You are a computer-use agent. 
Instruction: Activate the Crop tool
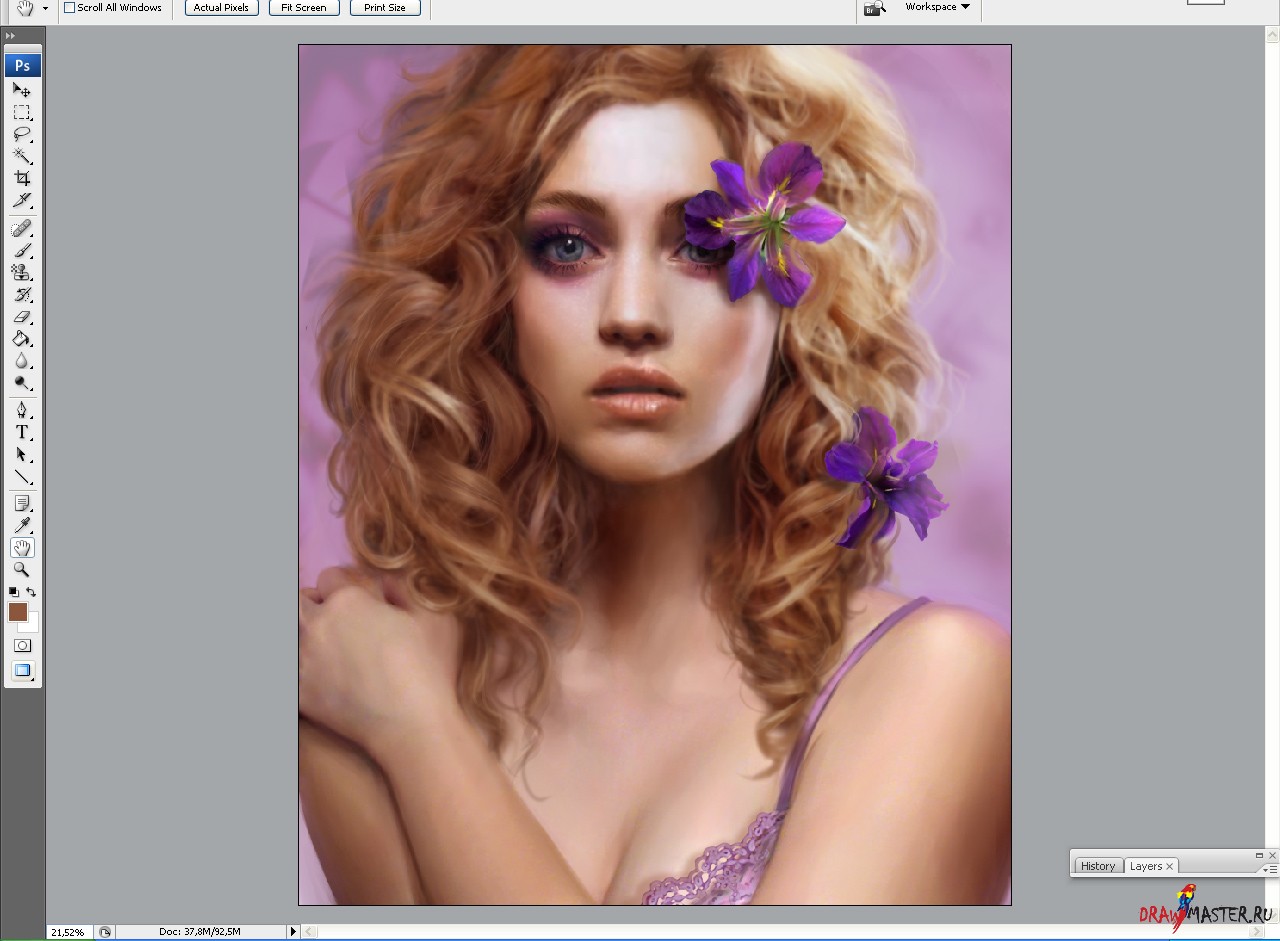[x=21, y=178]
